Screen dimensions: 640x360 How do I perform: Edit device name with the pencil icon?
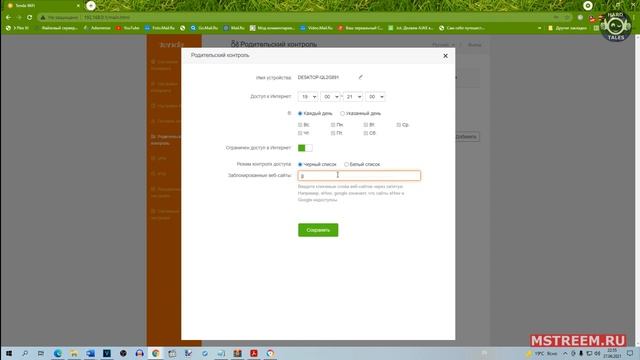click(x=360, y=77)
